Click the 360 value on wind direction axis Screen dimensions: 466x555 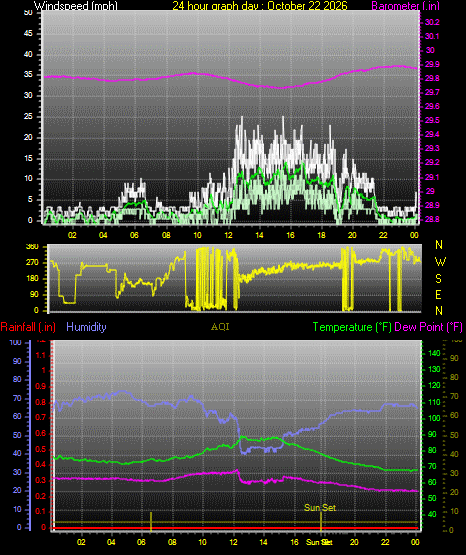(32, 247)
